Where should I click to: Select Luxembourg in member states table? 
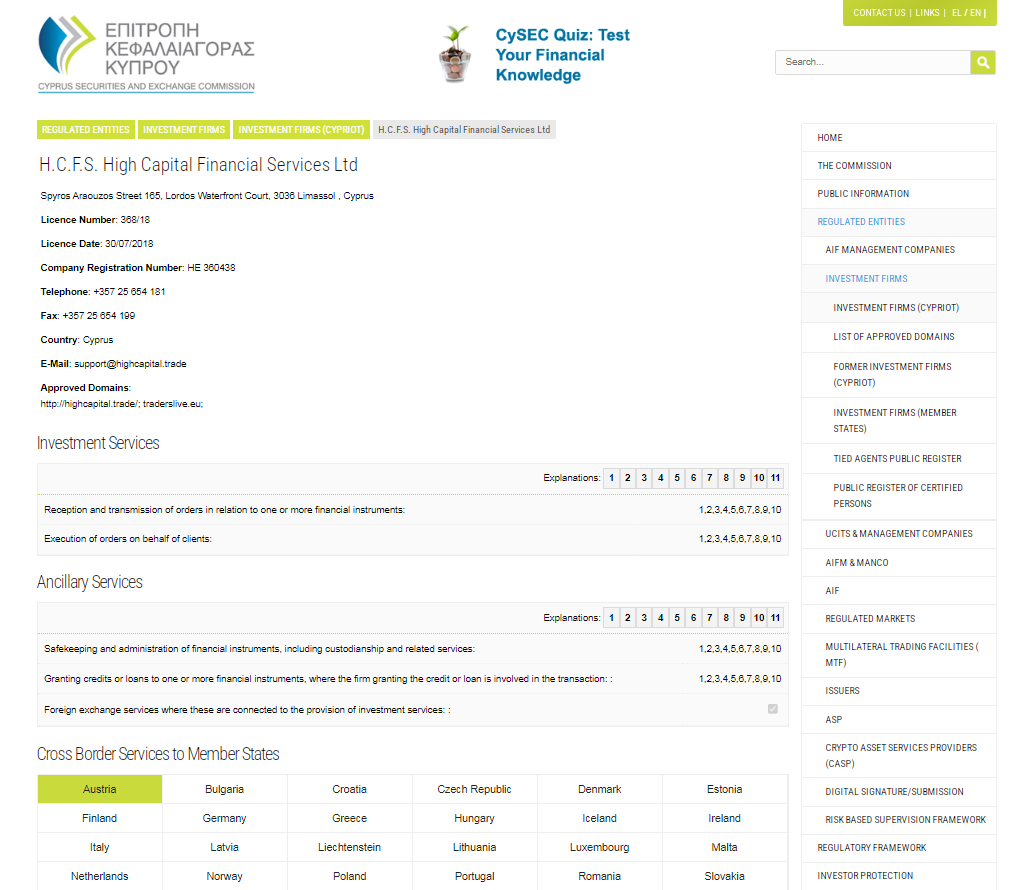point(599,847)
